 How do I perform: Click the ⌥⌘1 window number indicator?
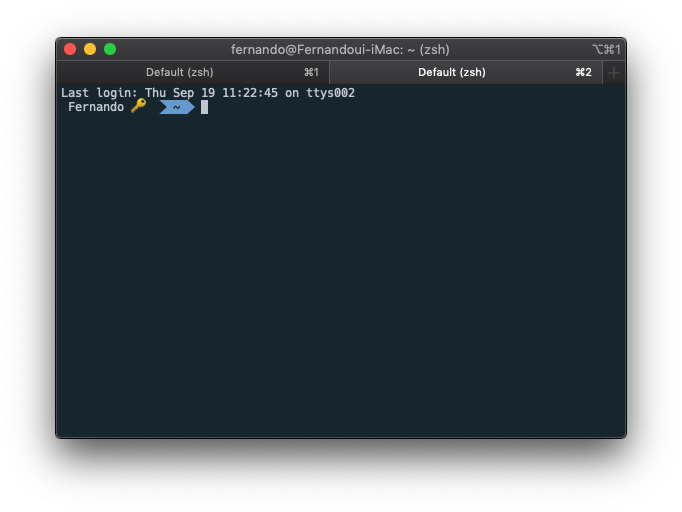pyautogui.click(x=606, y=49)
